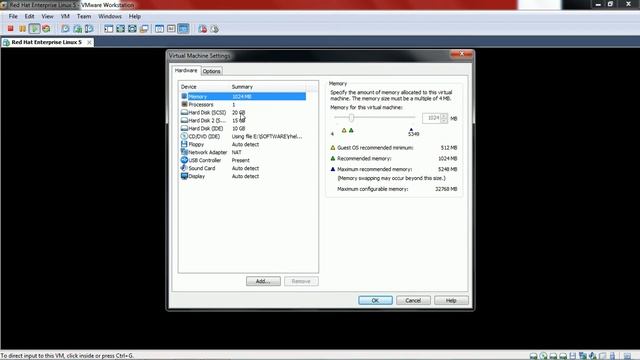Screen dimensions: 640x360
Task: Click the OK button
Action: pyautogui.click(x=375, y=300)
